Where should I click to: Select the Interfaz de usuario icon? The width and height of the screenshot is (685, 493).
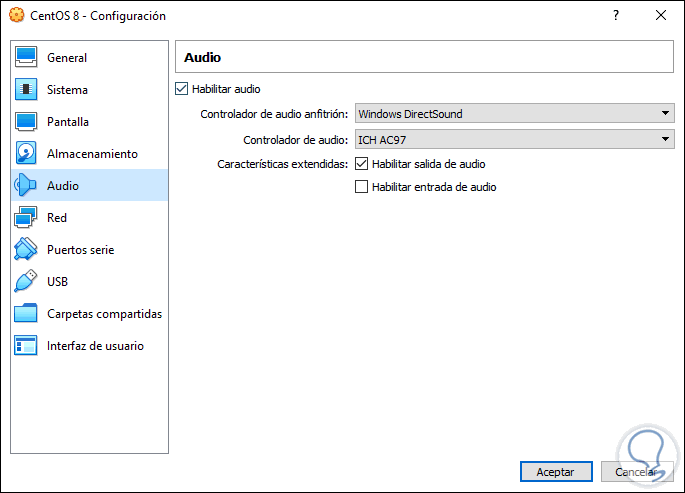[x=26, y=346]
